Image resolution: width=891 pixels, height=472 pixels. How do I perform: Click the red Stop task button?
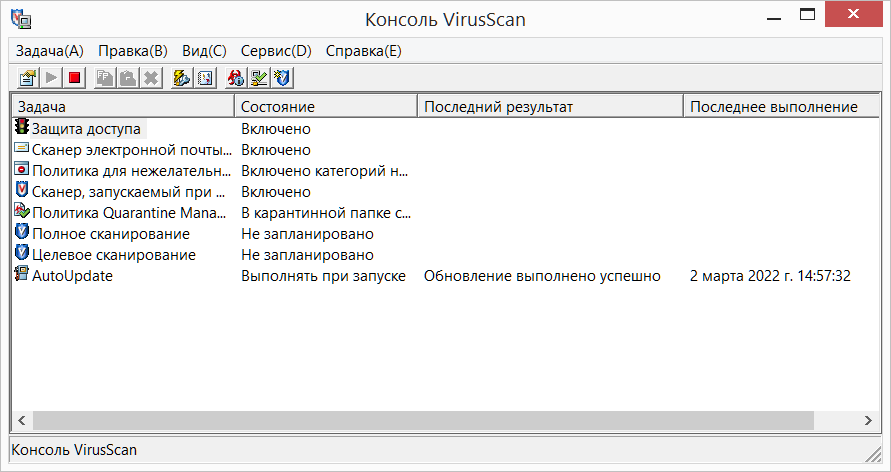[x=74, y=78]
